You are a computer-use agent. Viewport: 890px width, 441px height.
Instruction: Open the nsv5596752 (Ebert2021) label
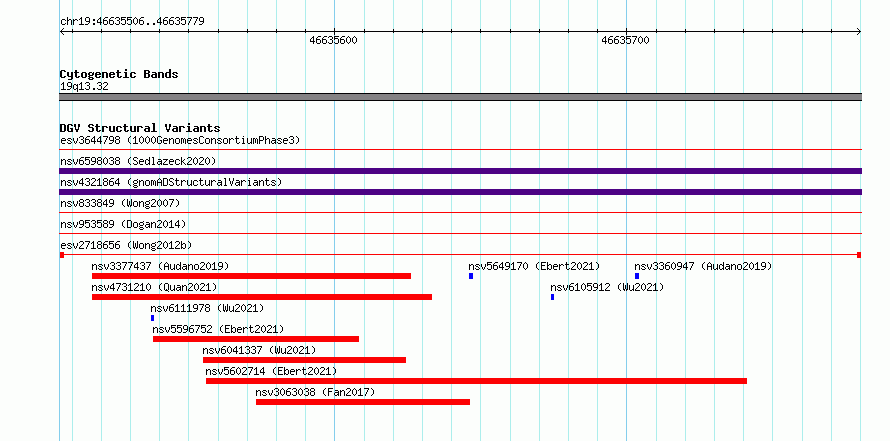coord(218,329)
